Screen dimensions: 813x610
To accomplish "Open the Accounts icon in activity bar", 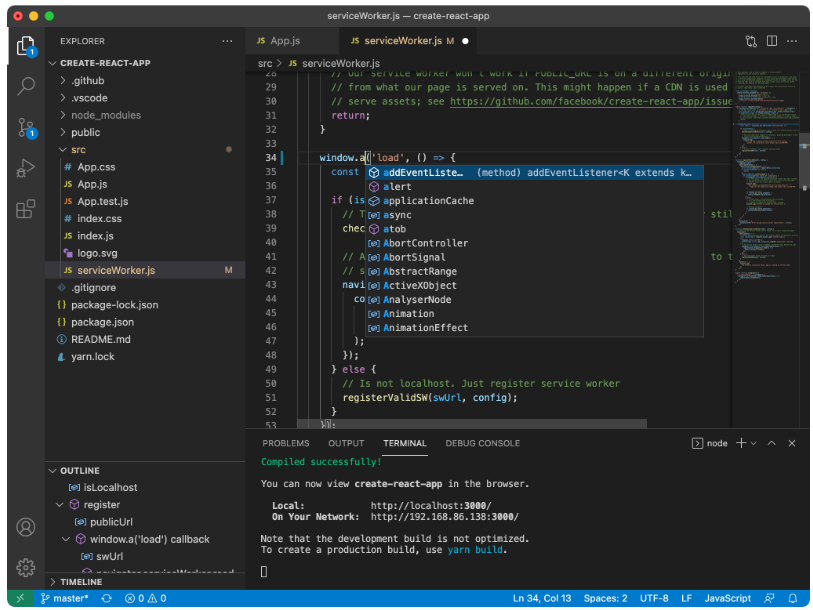I will tap(26, 527).
